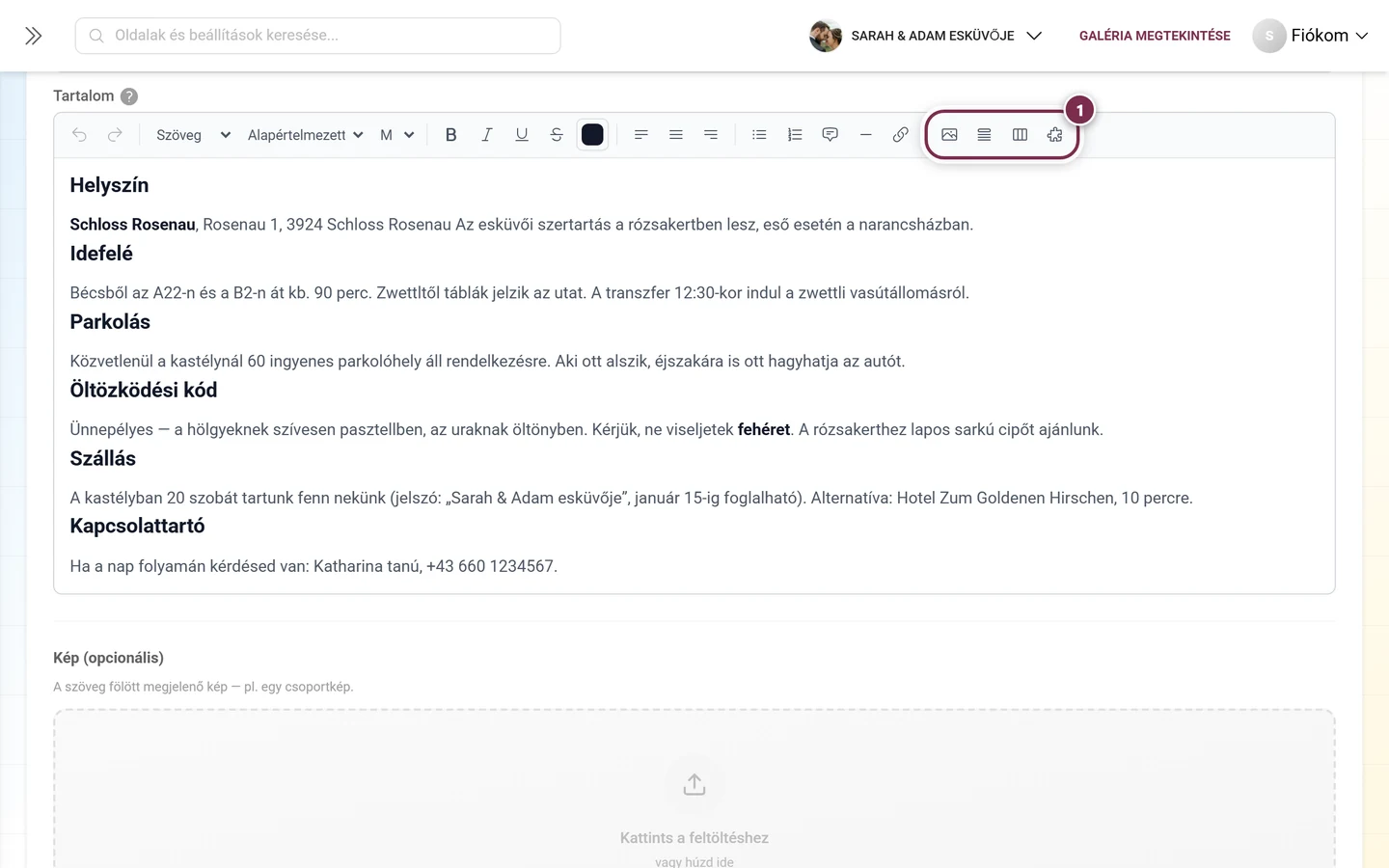Click the account avatar circle

point(1269,36)
